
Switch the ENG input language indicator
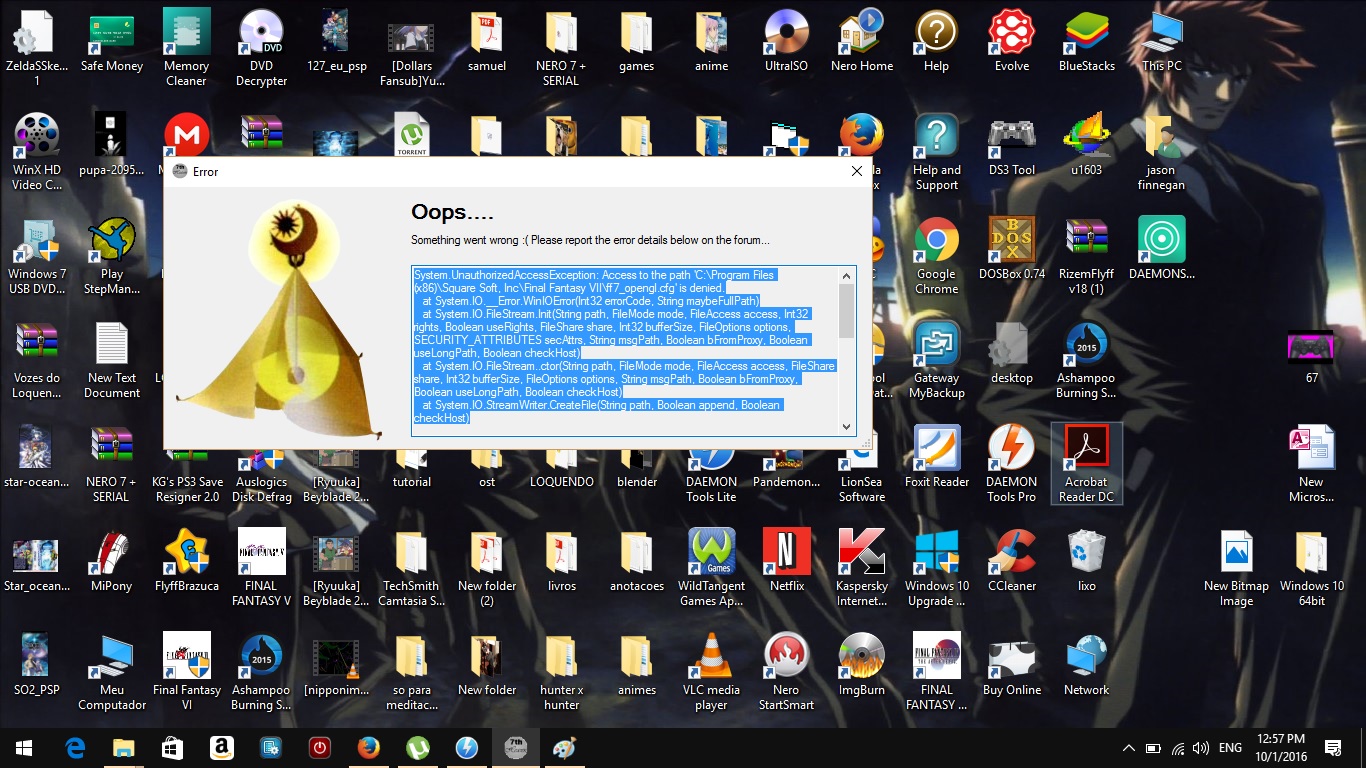tap(1230, 748)
